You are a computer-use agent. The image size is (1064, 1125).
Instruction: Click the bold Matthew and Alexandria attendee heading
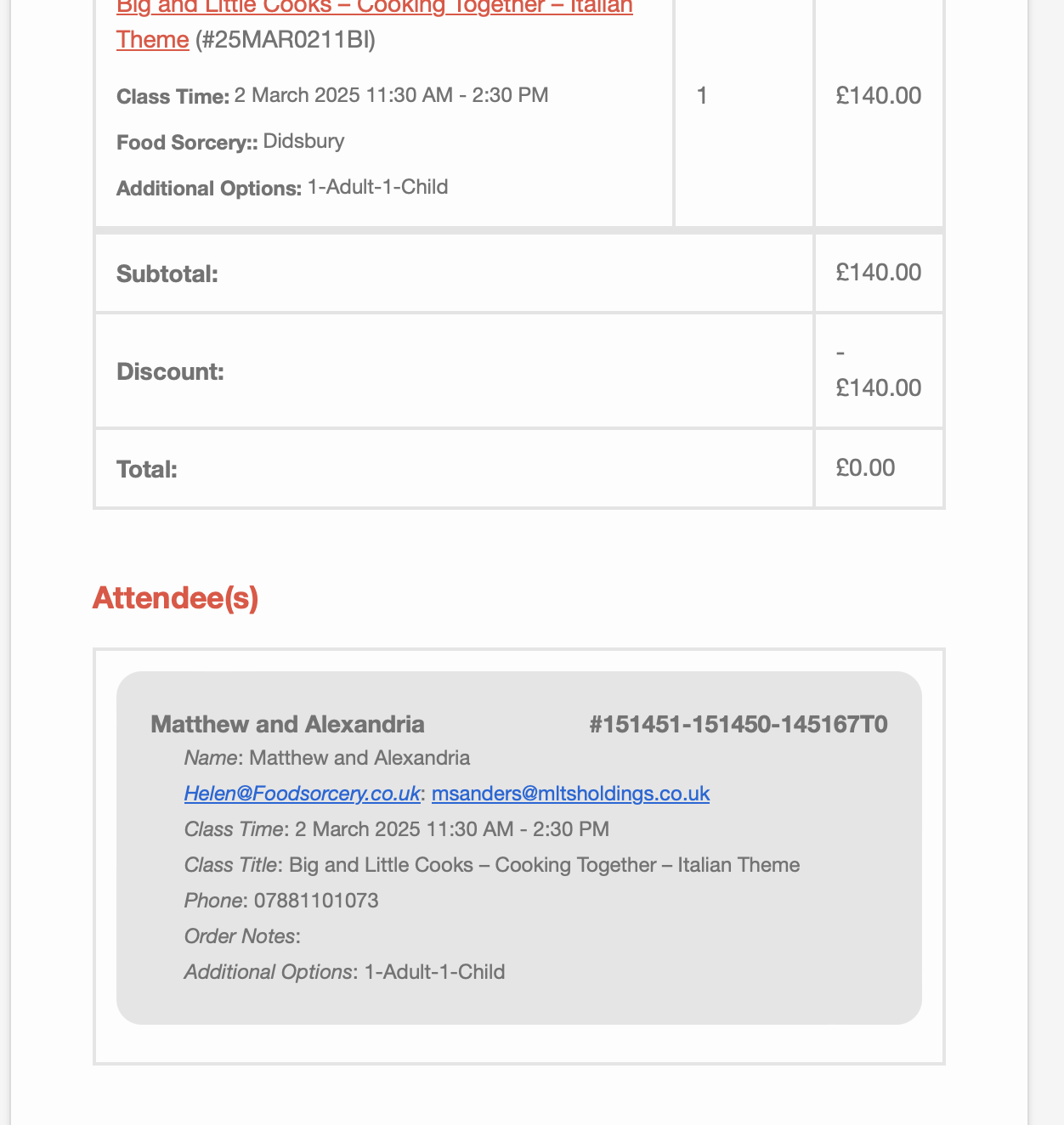coord(287,724)
